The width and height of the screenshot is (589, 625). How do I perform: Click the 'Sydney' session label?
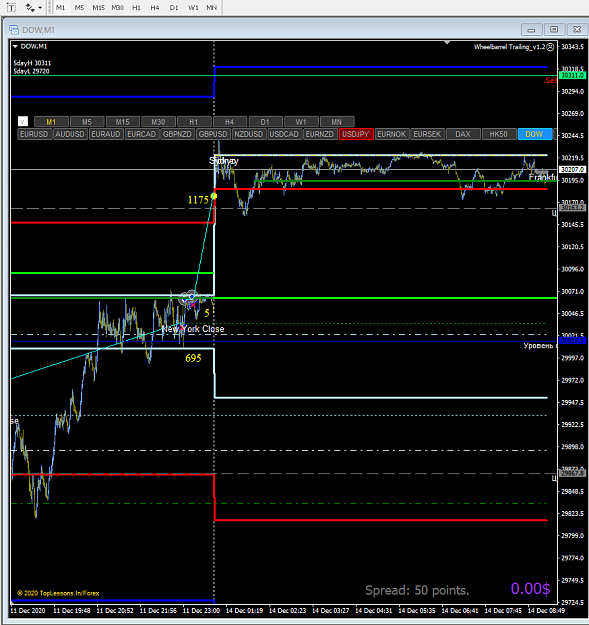point(224,161)
